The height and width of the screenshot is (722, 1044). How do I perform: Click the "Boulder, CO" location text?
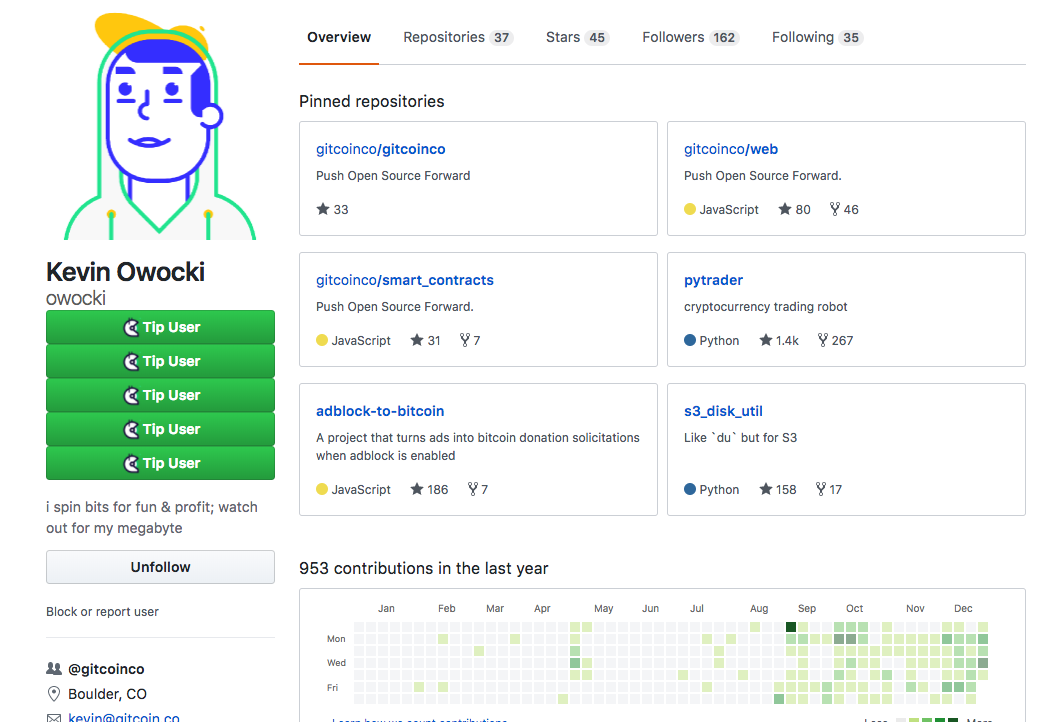click(x=107, y=694)
